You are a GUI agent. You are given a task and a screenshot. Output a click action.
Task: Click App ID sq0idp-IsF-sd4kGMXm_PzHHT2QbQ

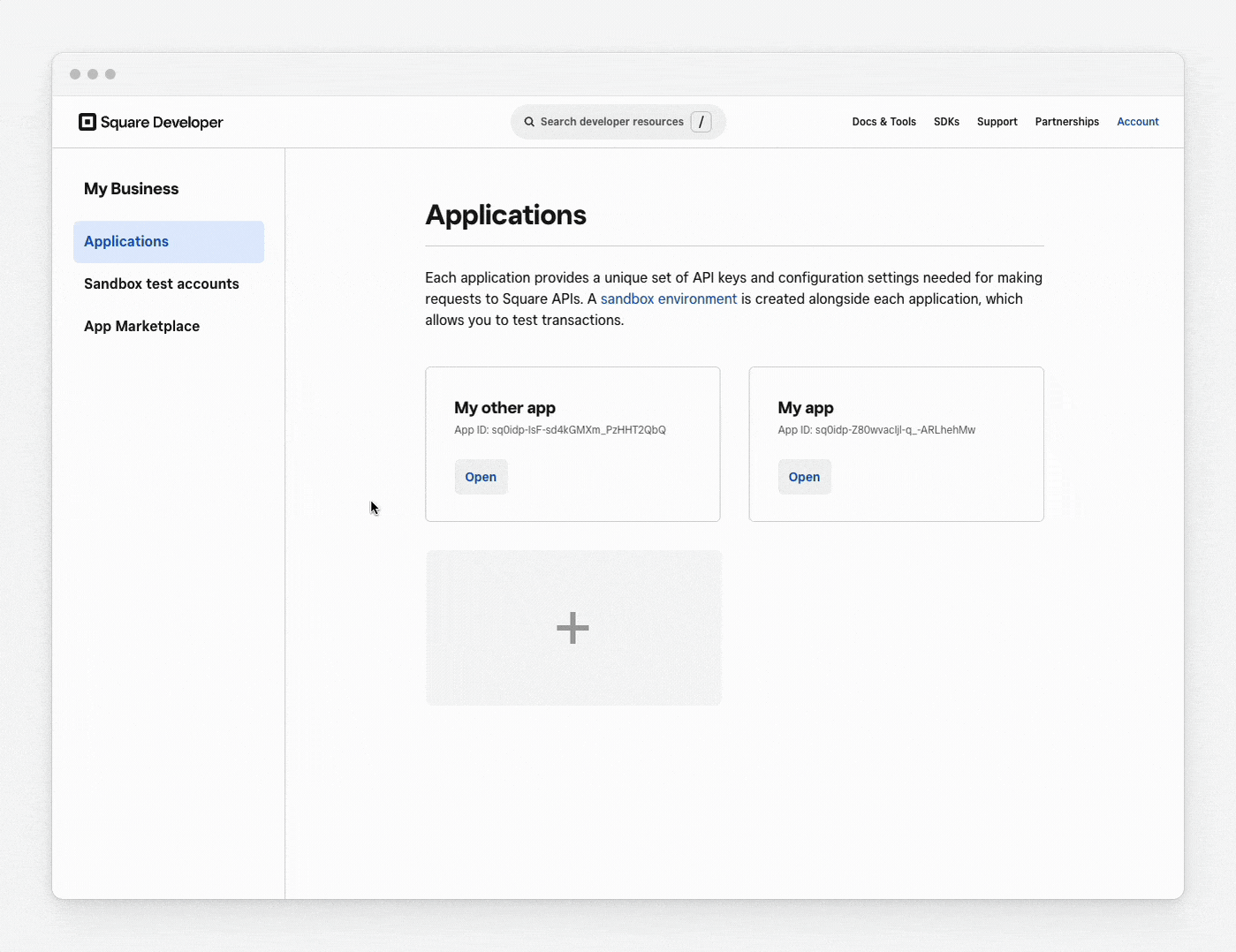[560, 430]
